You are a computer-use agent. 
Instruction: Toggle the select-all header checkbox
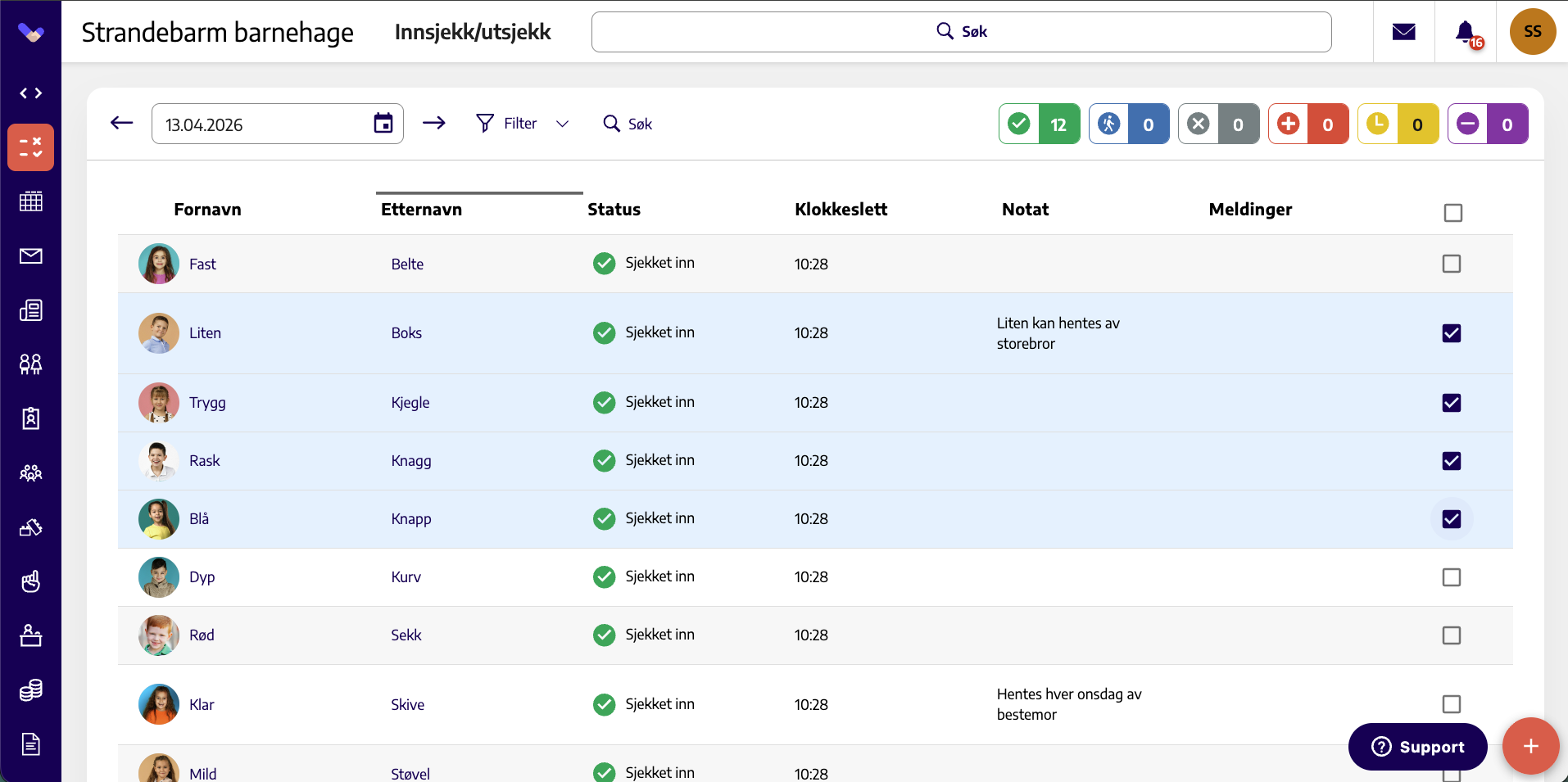(x=1453, y=213)
